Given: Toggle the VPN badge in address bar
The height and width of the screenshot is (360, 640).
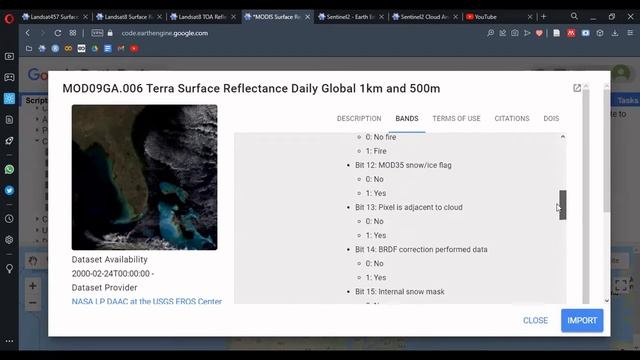Looking at the screenshot, I should coord(97,33).
